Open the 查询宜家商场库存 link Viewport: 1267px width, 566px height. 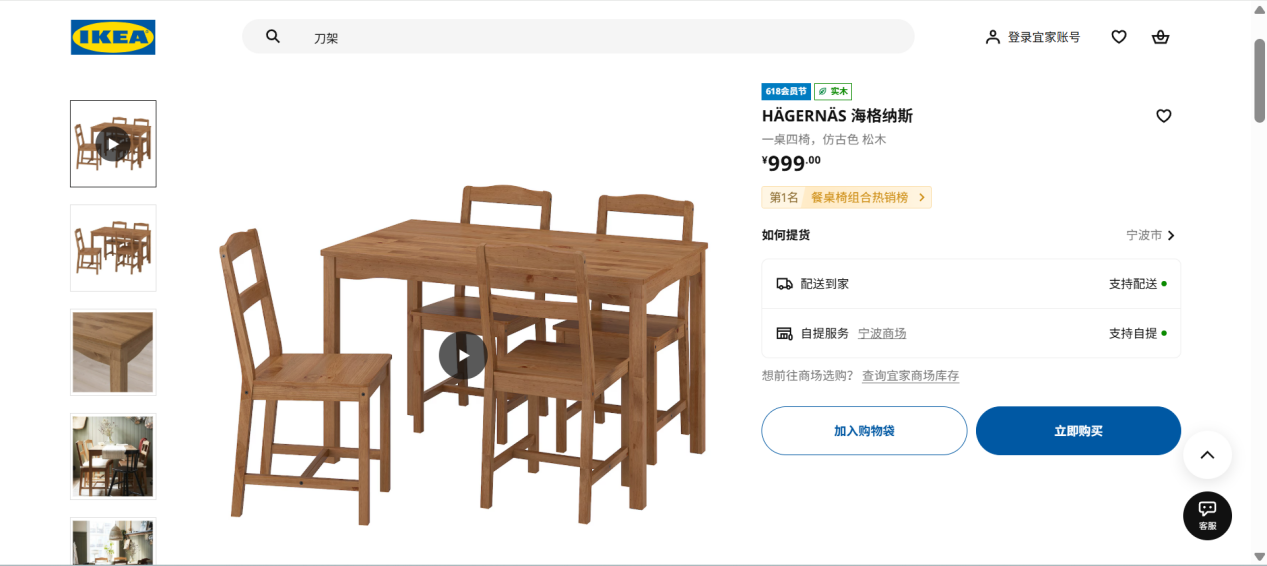[x=910, y=376]
